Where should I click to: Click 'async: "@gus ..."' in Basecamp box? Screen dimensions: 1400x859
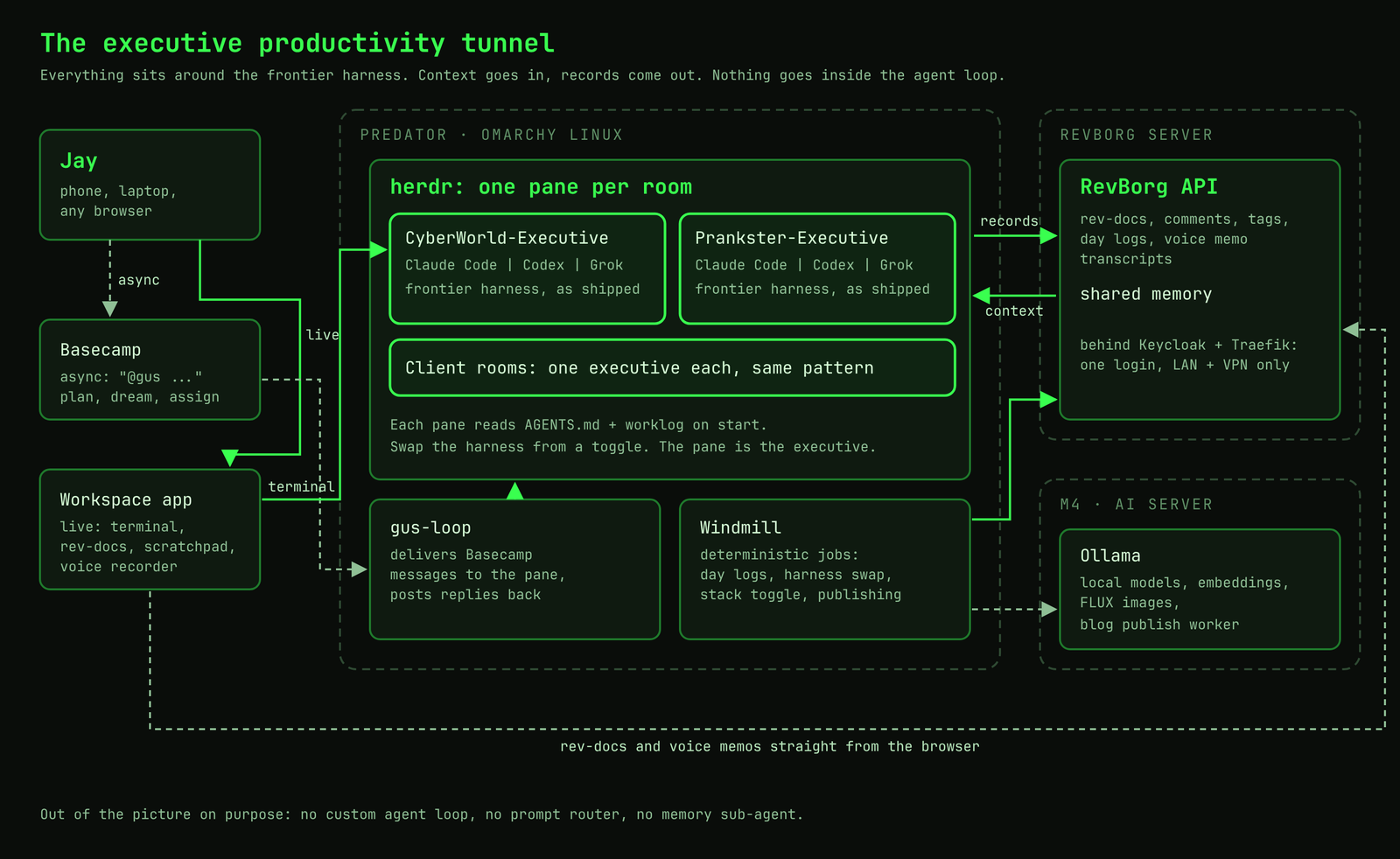click(x=131, y=377)
